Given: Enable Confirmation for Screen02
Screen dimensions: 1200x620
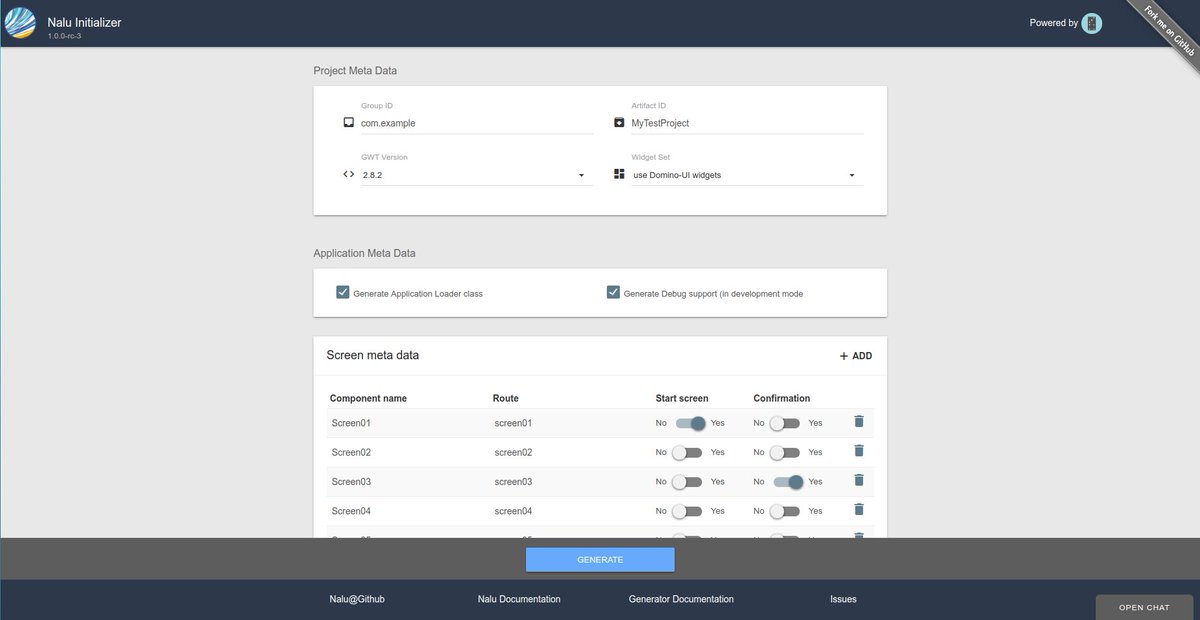Looking at the screenshot, I should tap(786, 453).
